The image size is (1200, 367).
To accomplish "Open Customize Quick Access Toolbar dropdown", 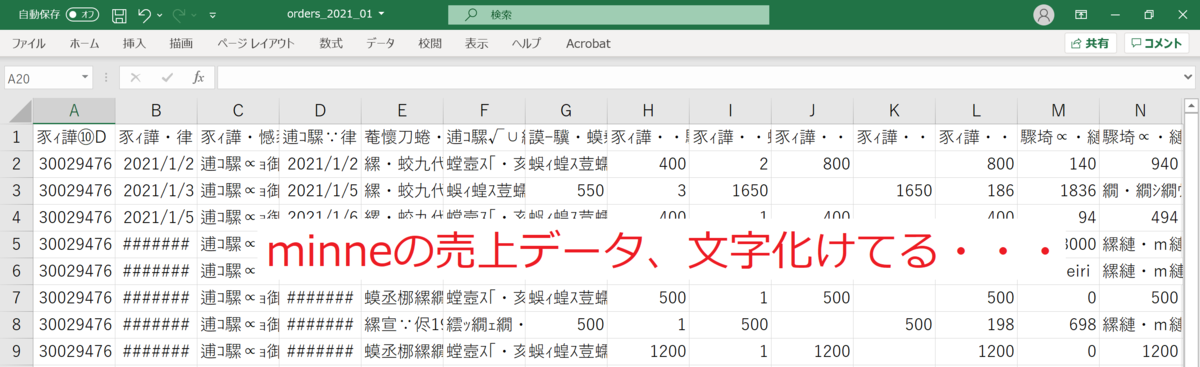I will pos(212,15).
